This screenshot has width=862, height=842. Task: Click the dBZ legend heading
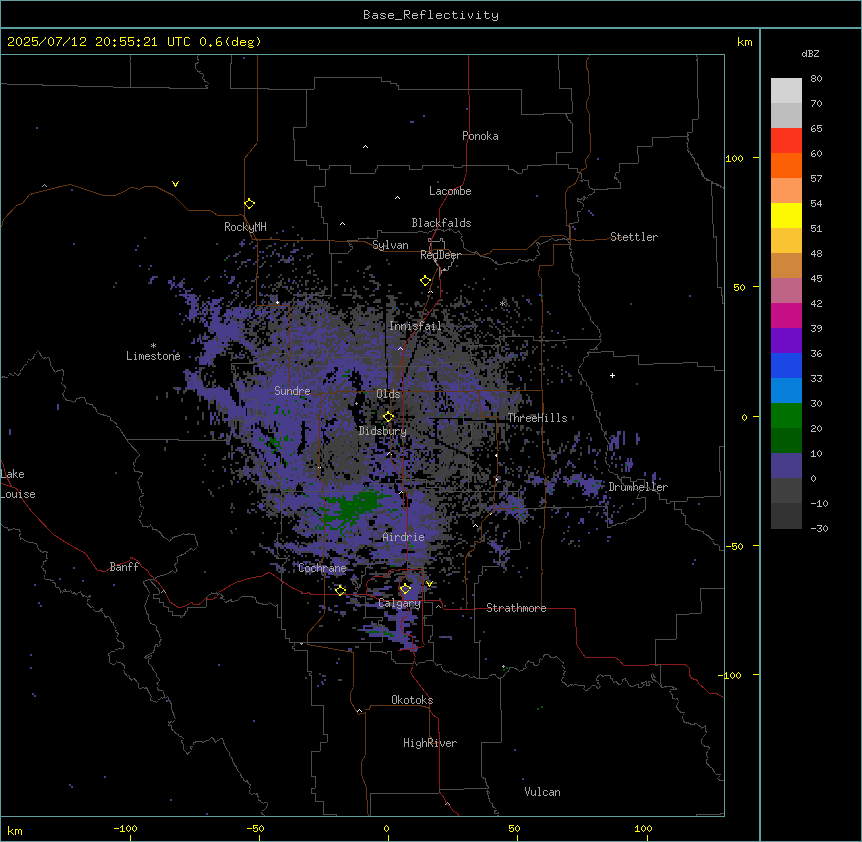click(x=810, y=54)
